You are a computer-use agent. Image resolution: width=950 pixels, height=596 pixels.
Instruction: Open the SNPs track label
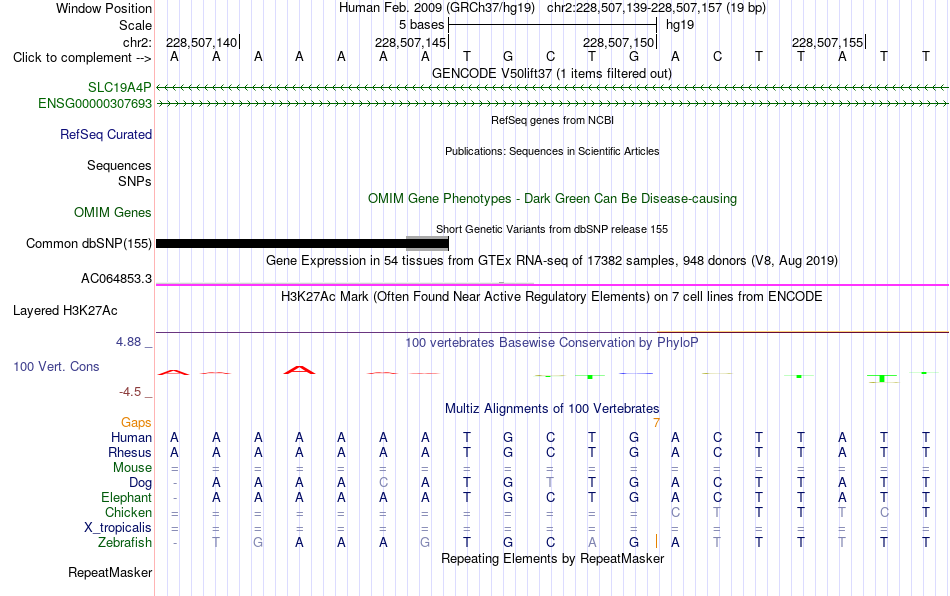pos(135,181)
